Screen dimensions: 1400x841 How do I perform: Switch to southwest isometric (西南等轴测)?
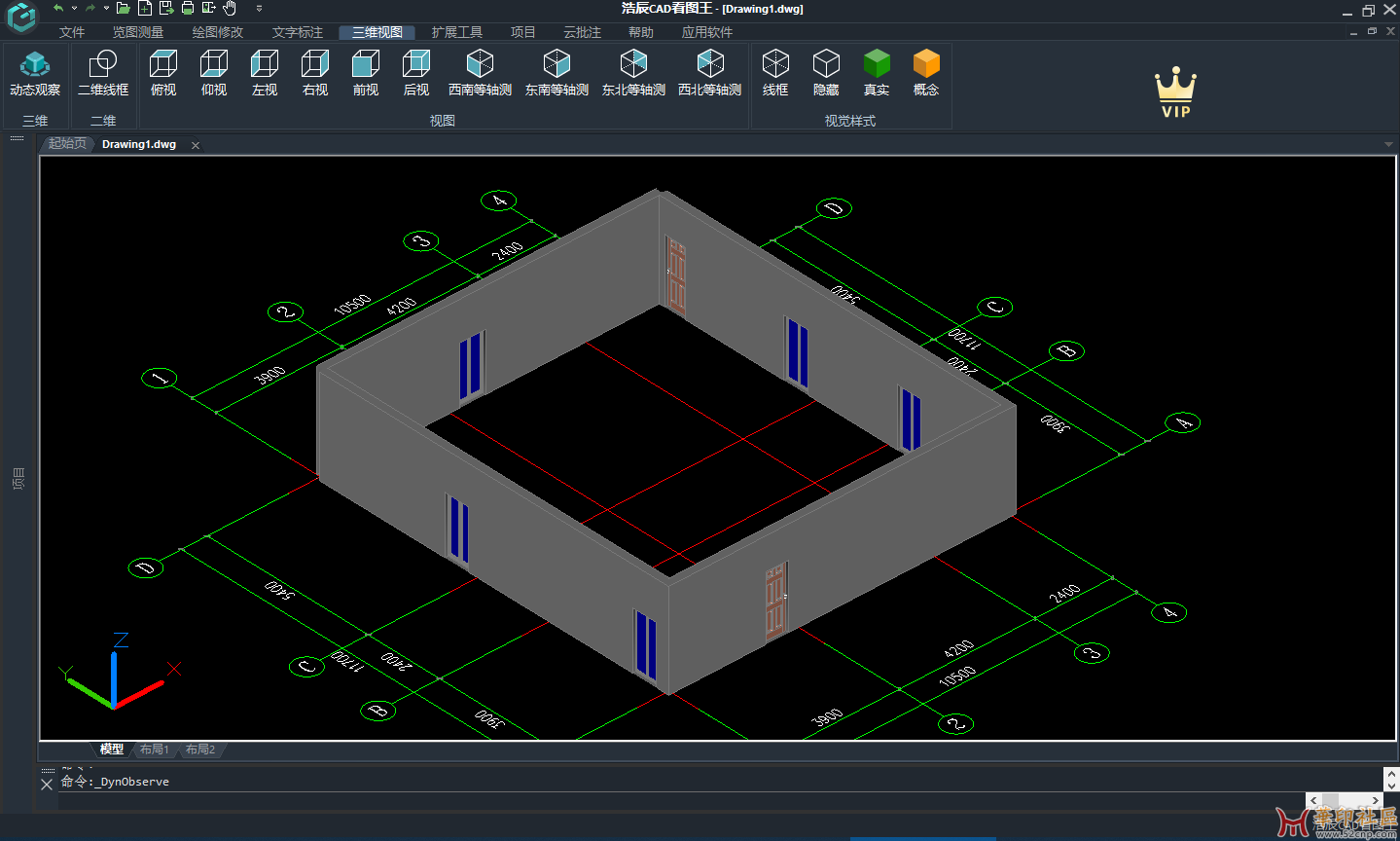pos(480,73)
